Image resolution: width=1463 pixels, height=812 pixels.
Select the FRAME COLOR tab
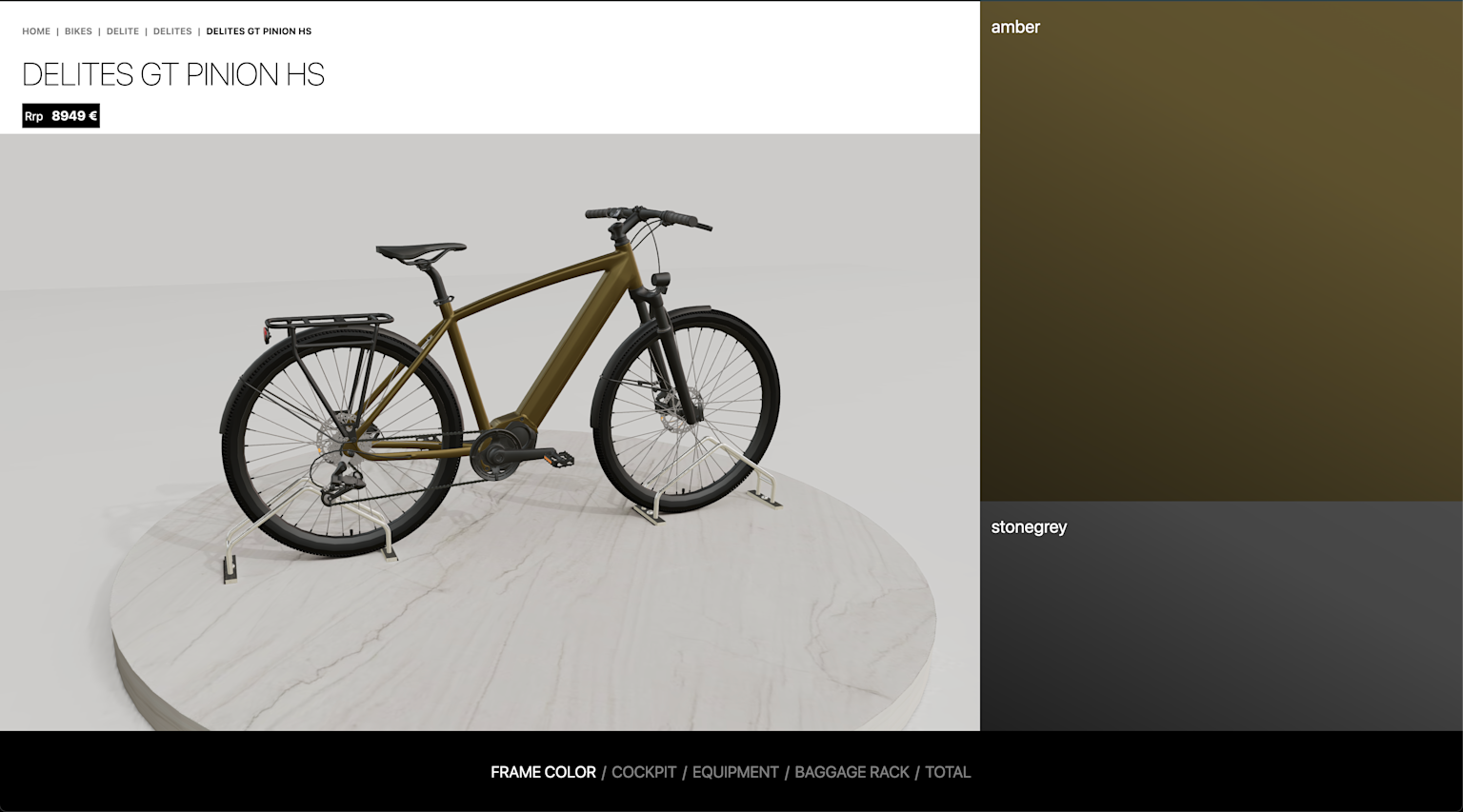coord(543,772)
